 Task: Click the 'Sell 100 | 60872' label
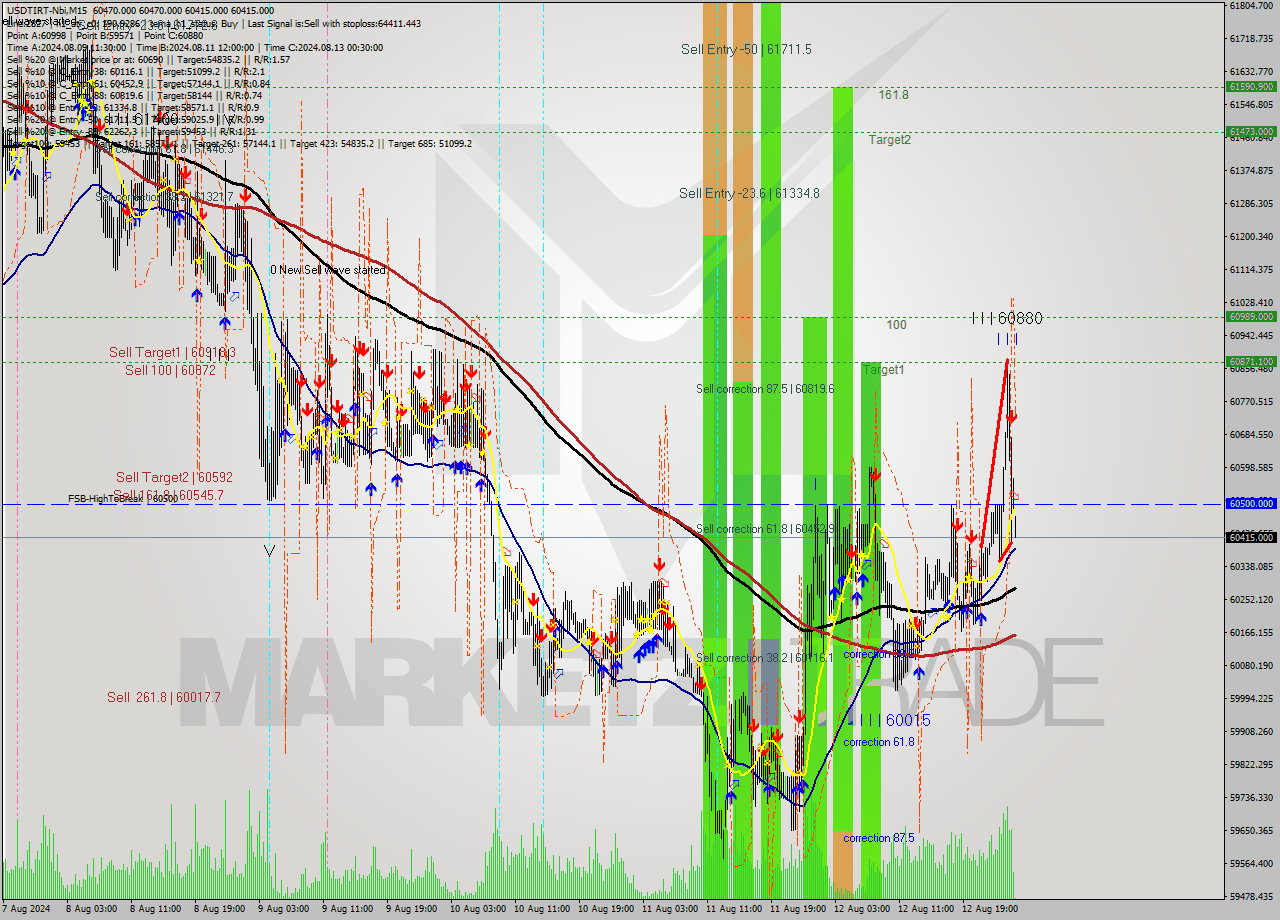pyautogui.click(x=170, y=370)
